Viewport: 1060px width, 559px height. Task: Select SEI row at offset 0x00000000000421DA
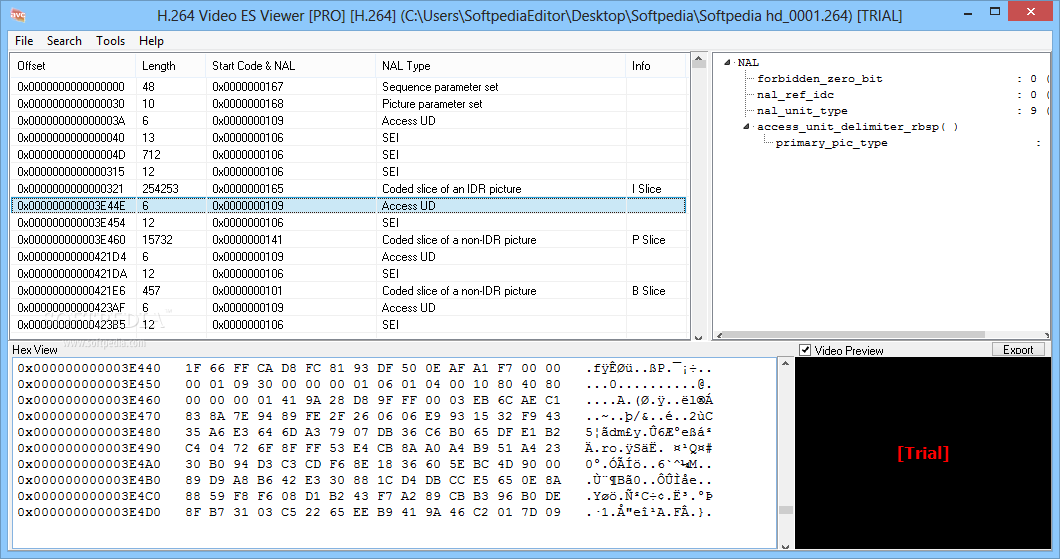pyautogui.click(x=348, y=274)
